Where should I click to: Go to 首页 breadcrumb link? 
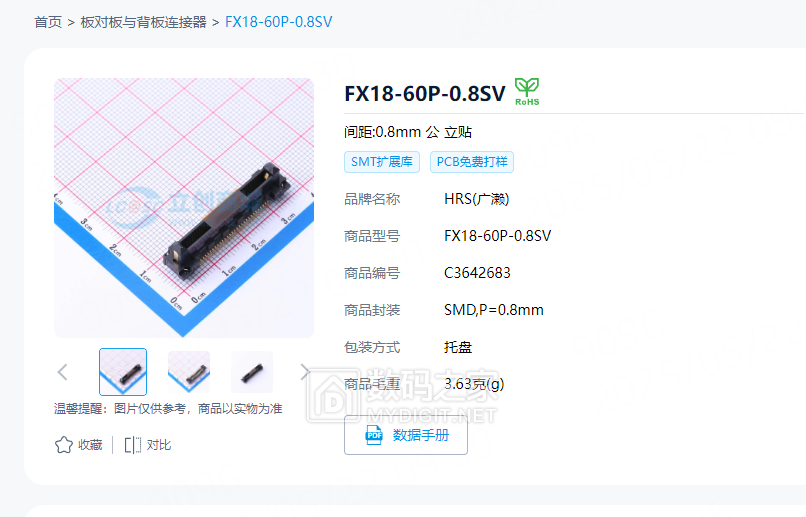(x=48, y=22)
